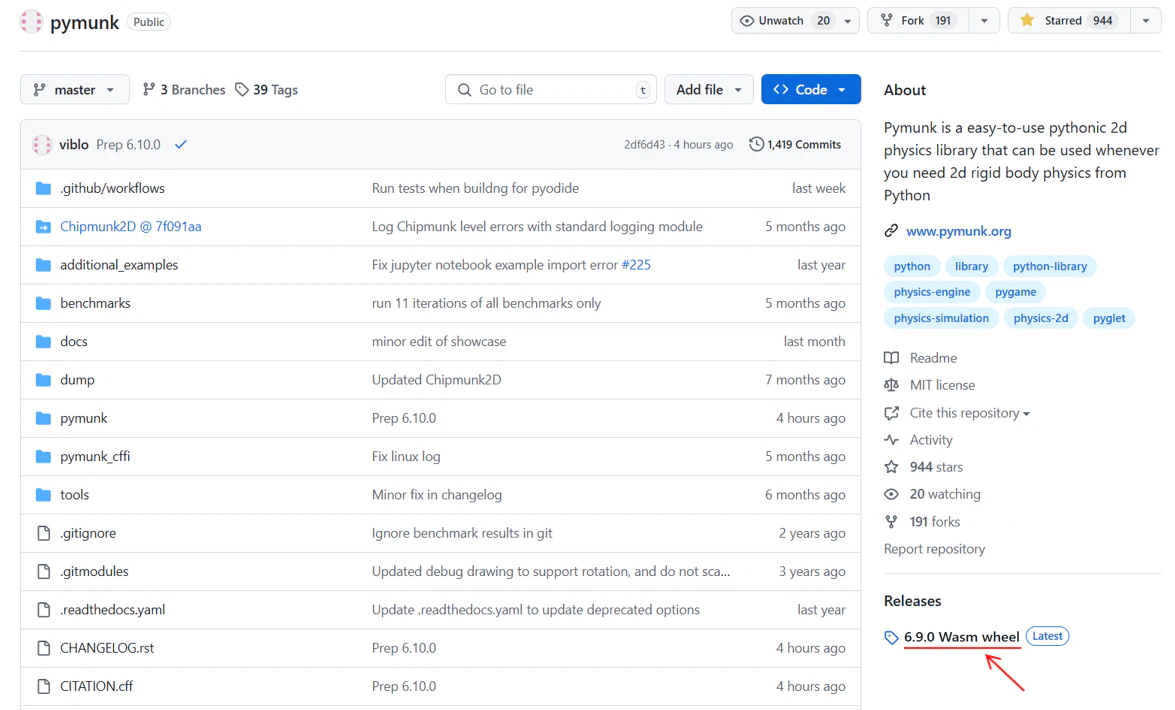Click the Releases heading

click(912, 601)
